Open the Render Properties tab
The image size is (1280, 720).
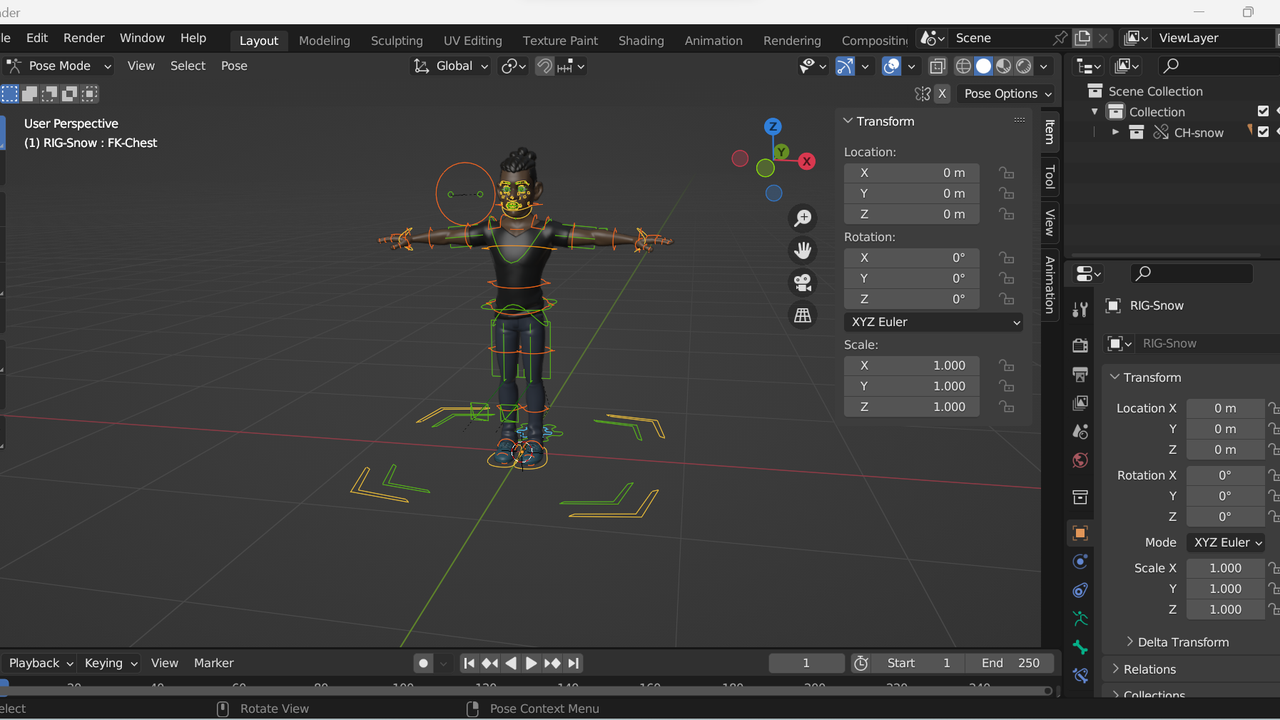click(x=1080, y=346)
